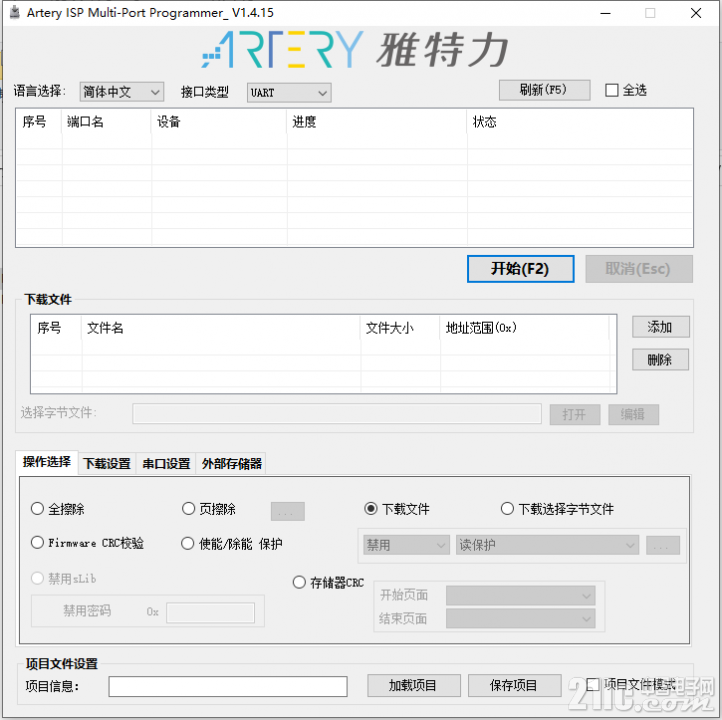Click the ellipsis button beside 页擦除
Screen dimensions: 722x720
pos(287,511)
